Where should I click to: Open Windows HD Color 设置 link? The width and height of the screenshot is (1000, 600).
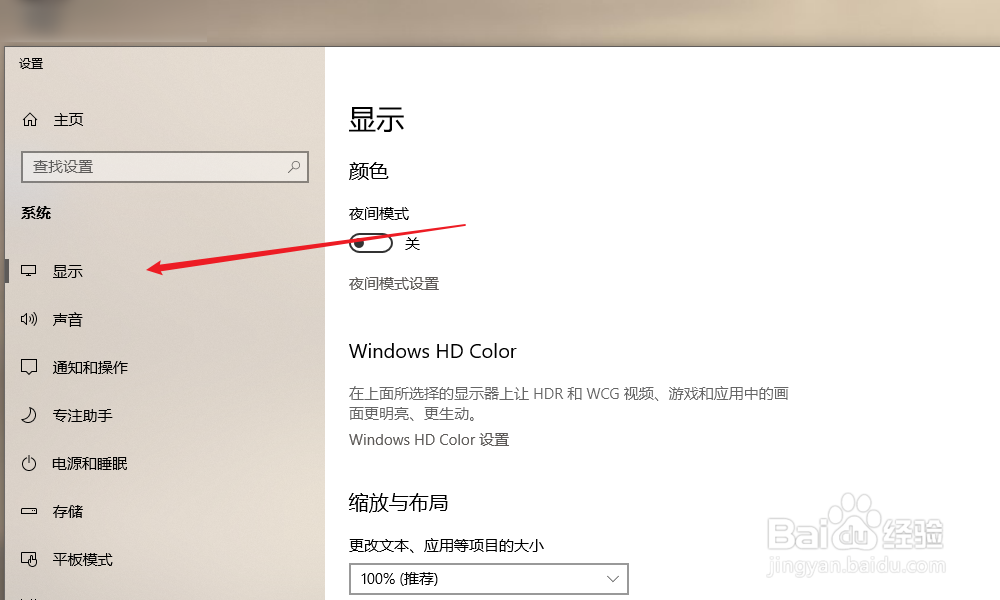tap(429, 440)
